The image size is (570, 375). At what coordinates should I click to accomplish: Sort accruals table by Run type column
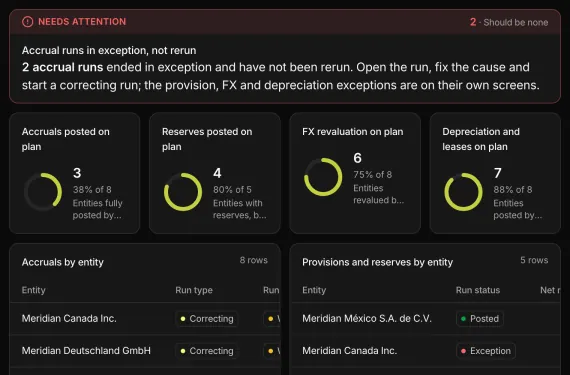click(194, 290)
